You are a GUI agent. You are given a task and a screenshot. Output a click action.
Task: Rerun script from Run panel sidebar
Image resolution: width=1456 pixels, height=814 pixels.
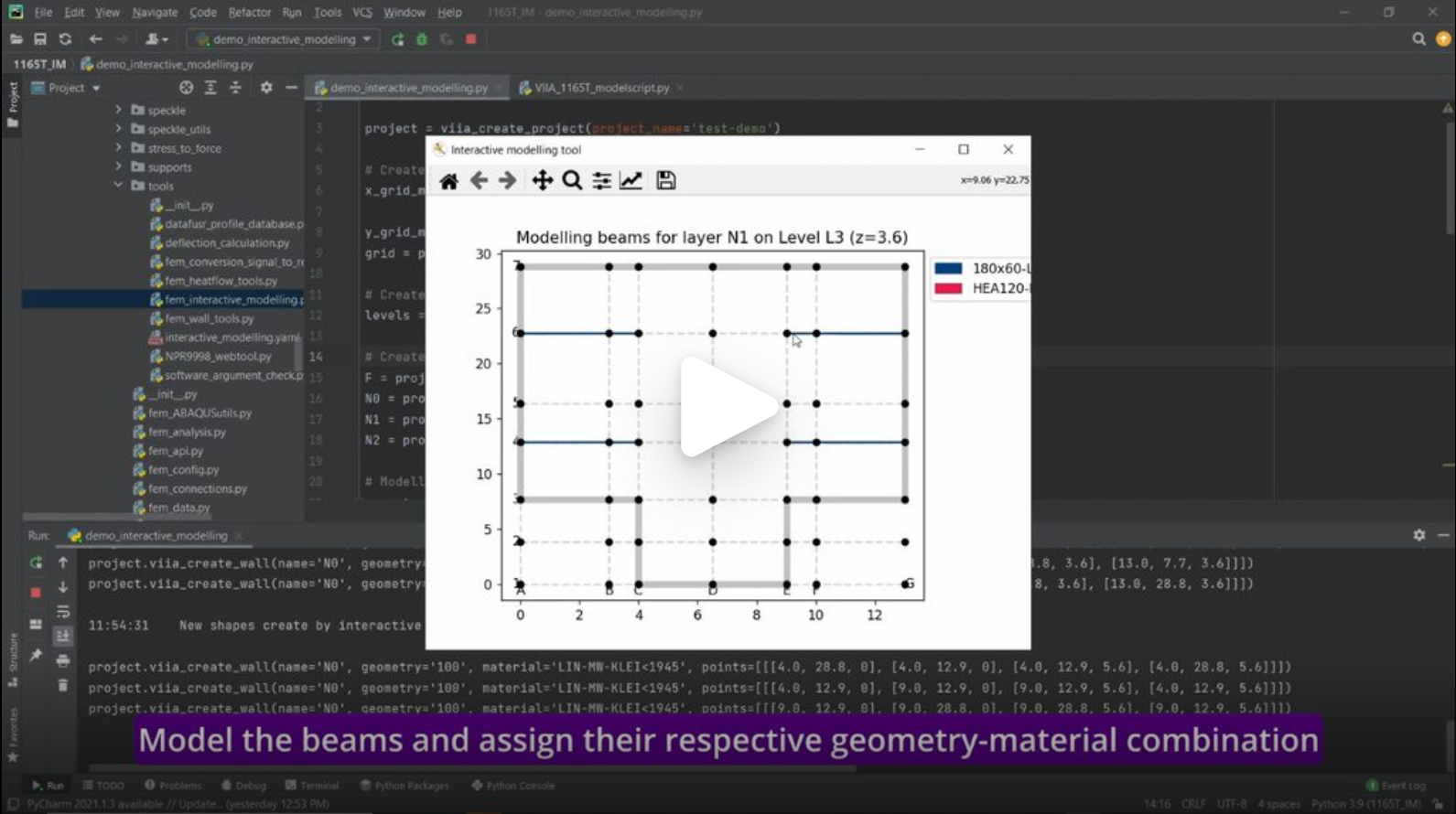pyautogui.click(x=36, y=562)
